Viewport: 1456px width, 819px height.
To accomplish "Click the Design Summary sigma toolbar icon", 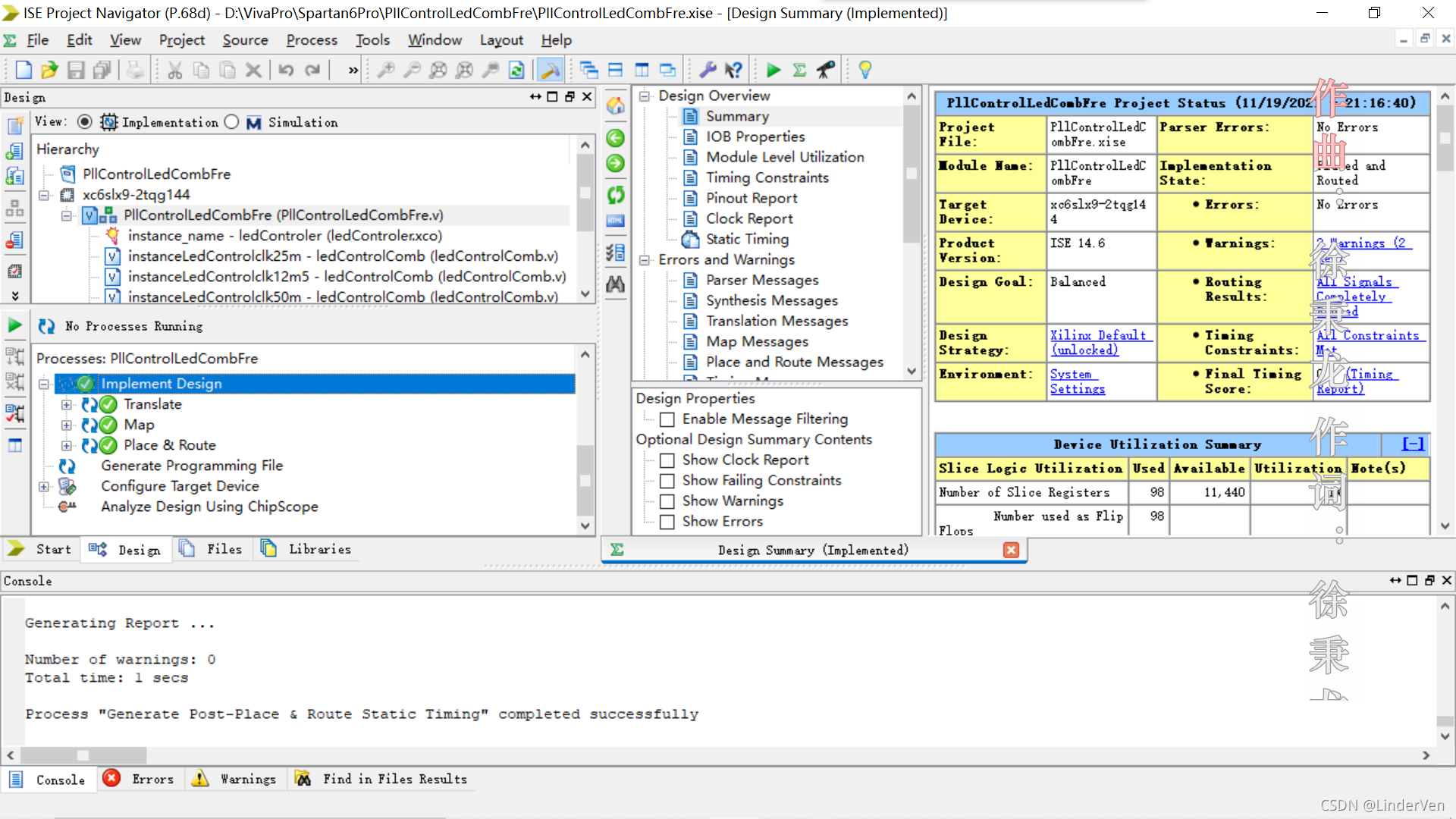I will point(799,71).
